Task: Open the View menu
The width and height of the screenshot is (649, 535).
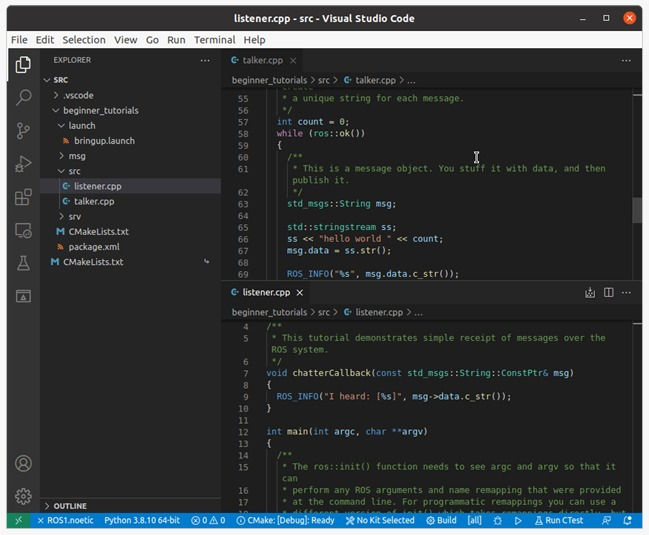Action: 125,40
